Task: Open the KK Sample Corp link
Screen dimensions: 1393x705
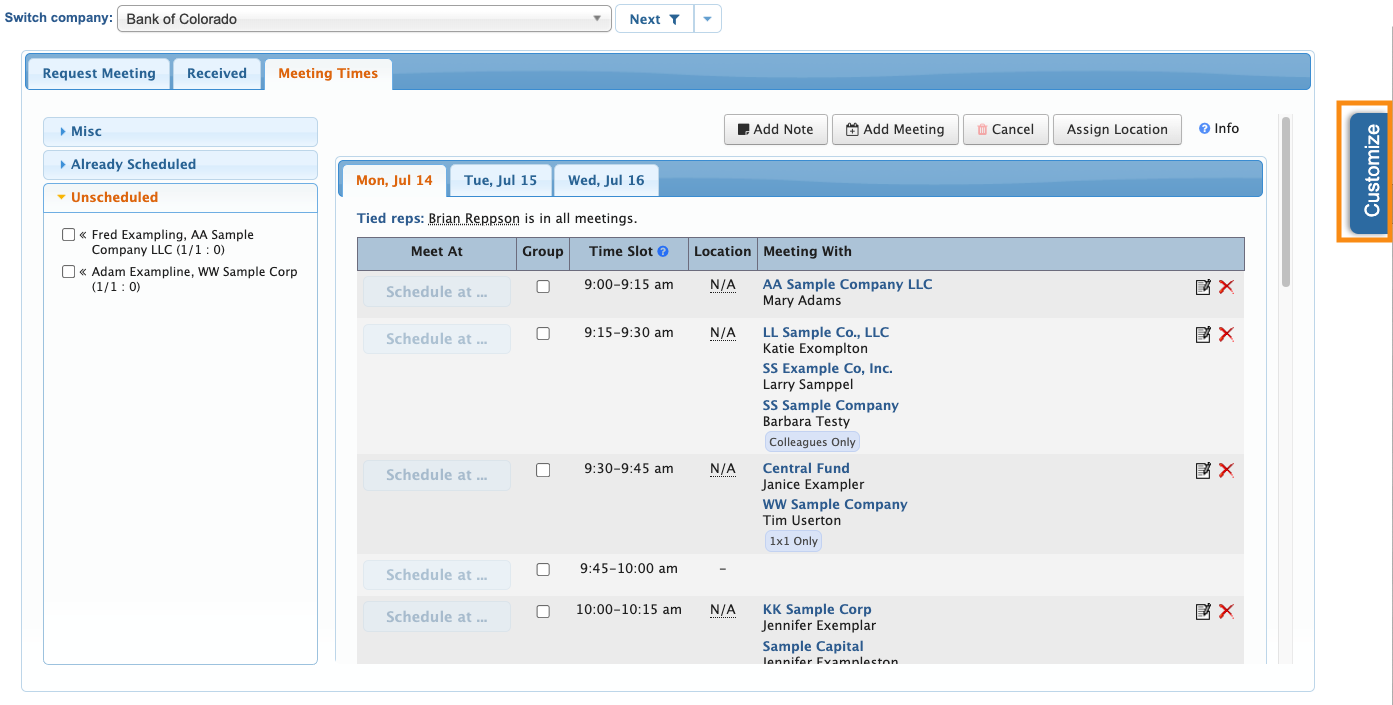Action: click(x=817, y=609)
